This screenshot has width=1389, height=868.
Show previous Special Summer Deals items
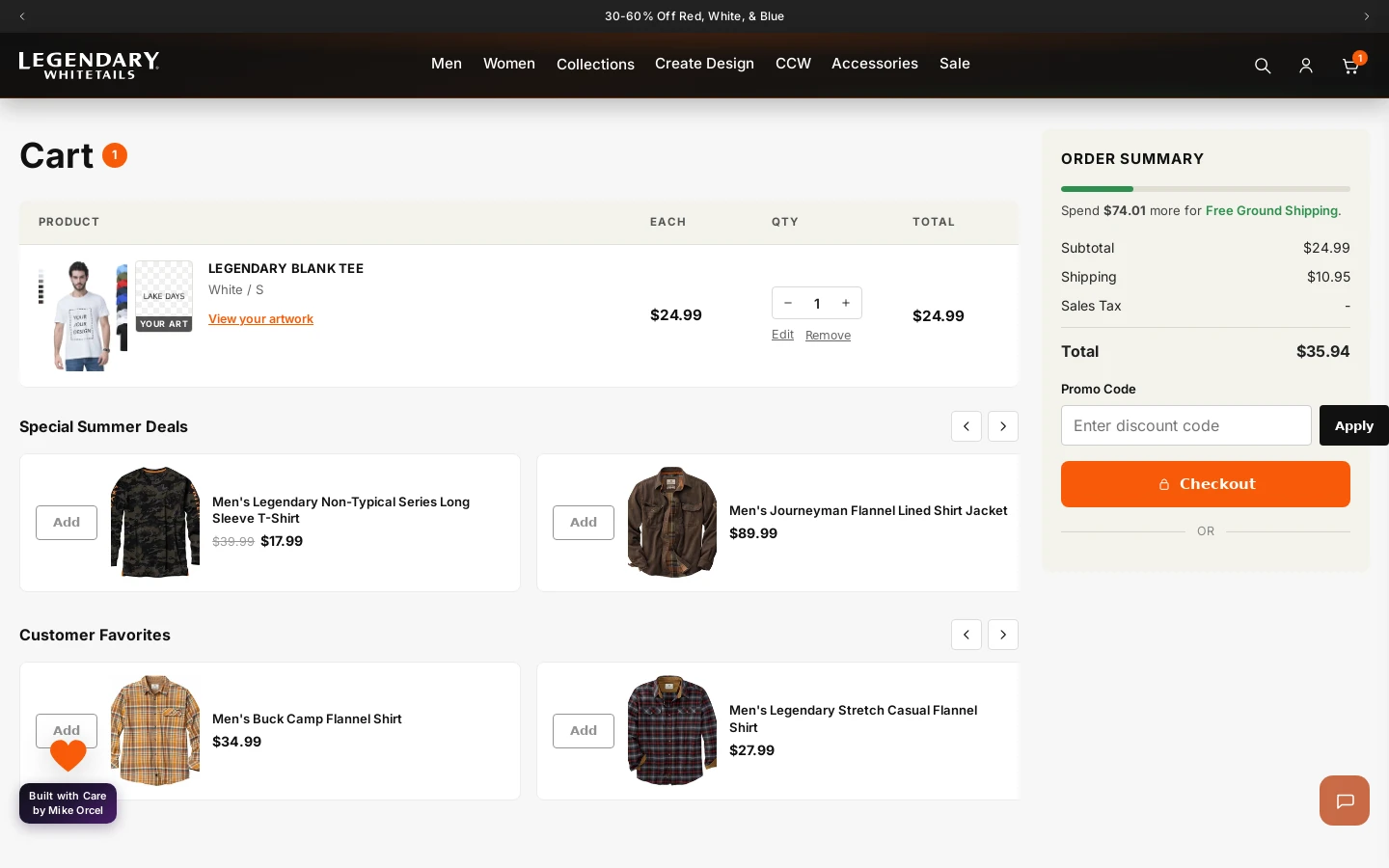point(967,426)
